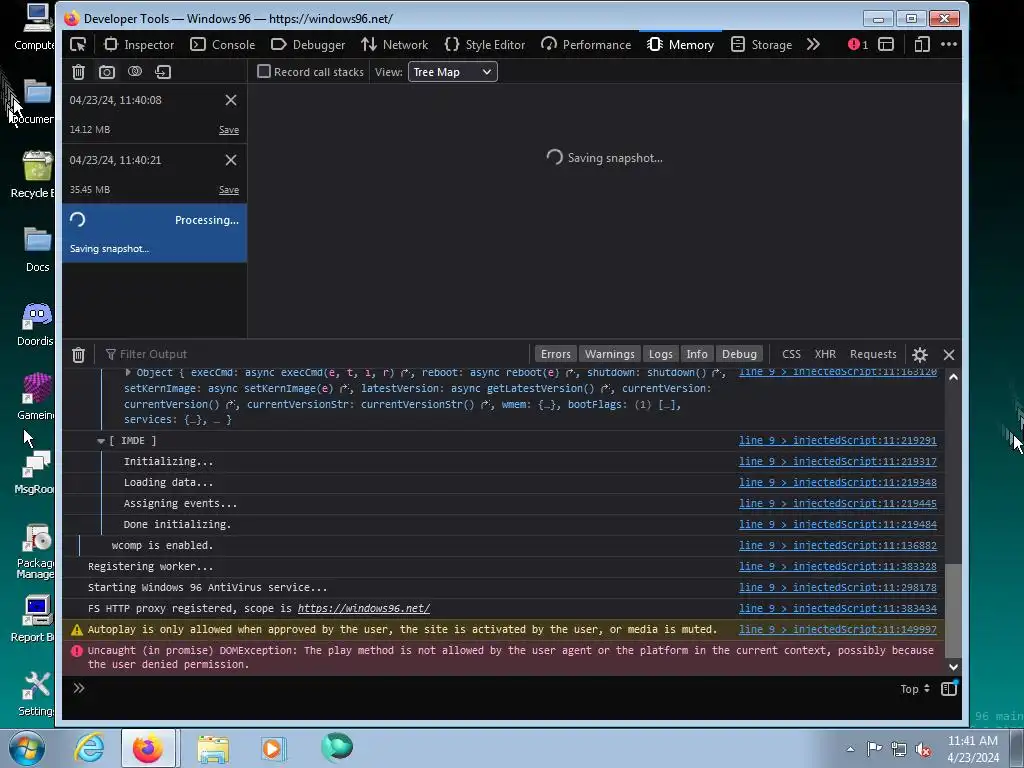
Task: Toggle the CSS filter
Action: [x=791, y=354]
